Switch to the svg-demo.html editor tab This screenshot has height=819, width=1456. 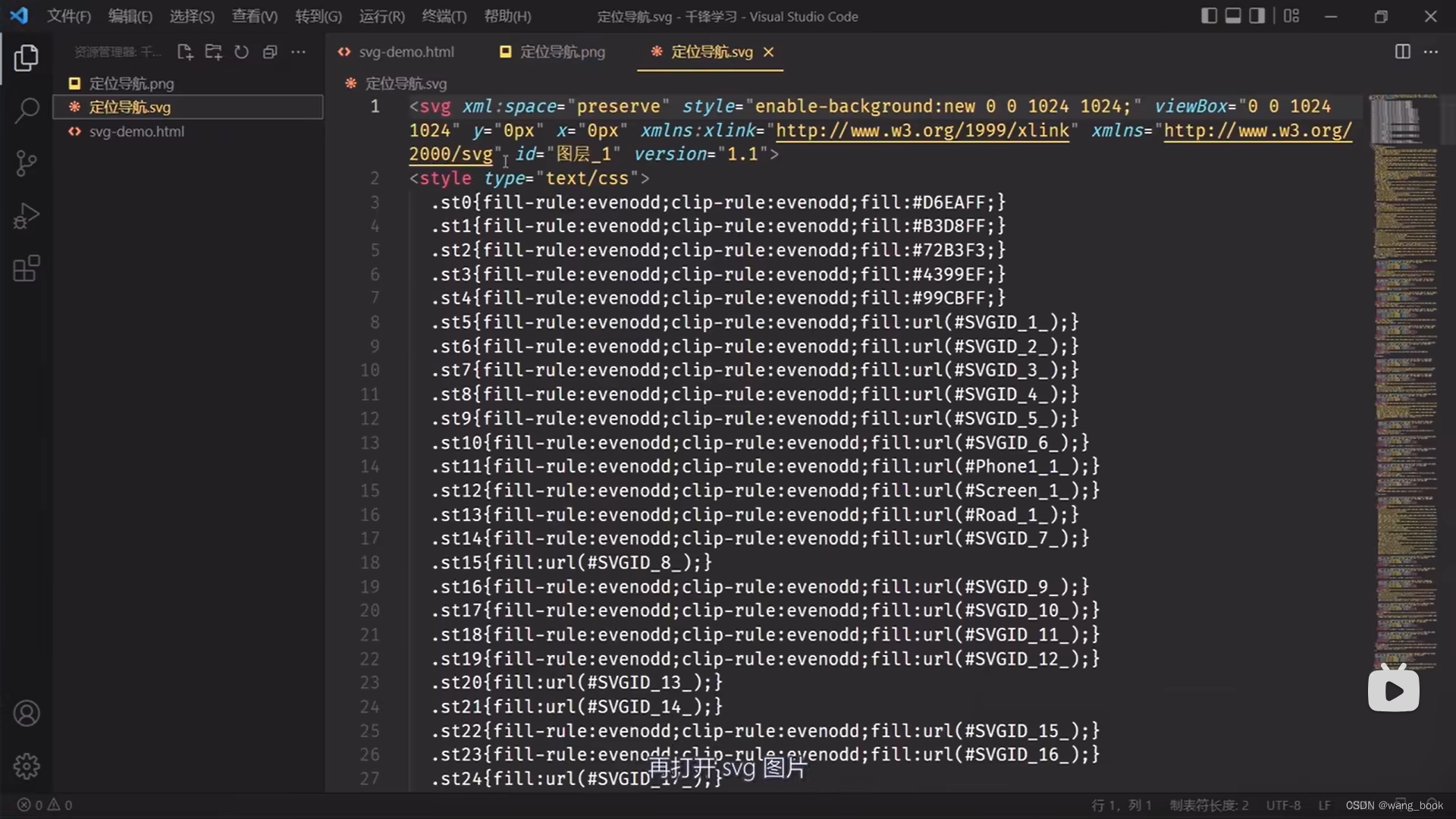tap(406, 52)
